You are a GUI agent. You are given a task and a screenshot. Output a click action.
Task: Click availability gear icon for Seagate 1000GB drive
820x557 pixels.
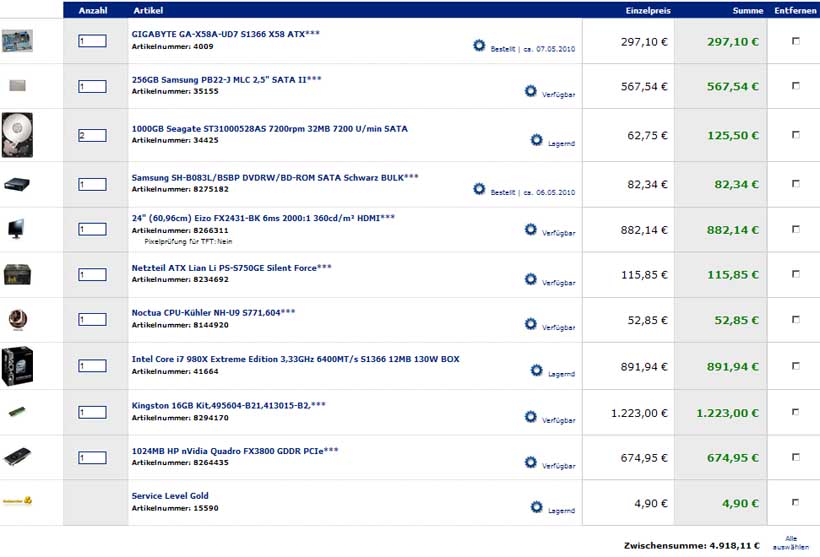coord(537,140)
